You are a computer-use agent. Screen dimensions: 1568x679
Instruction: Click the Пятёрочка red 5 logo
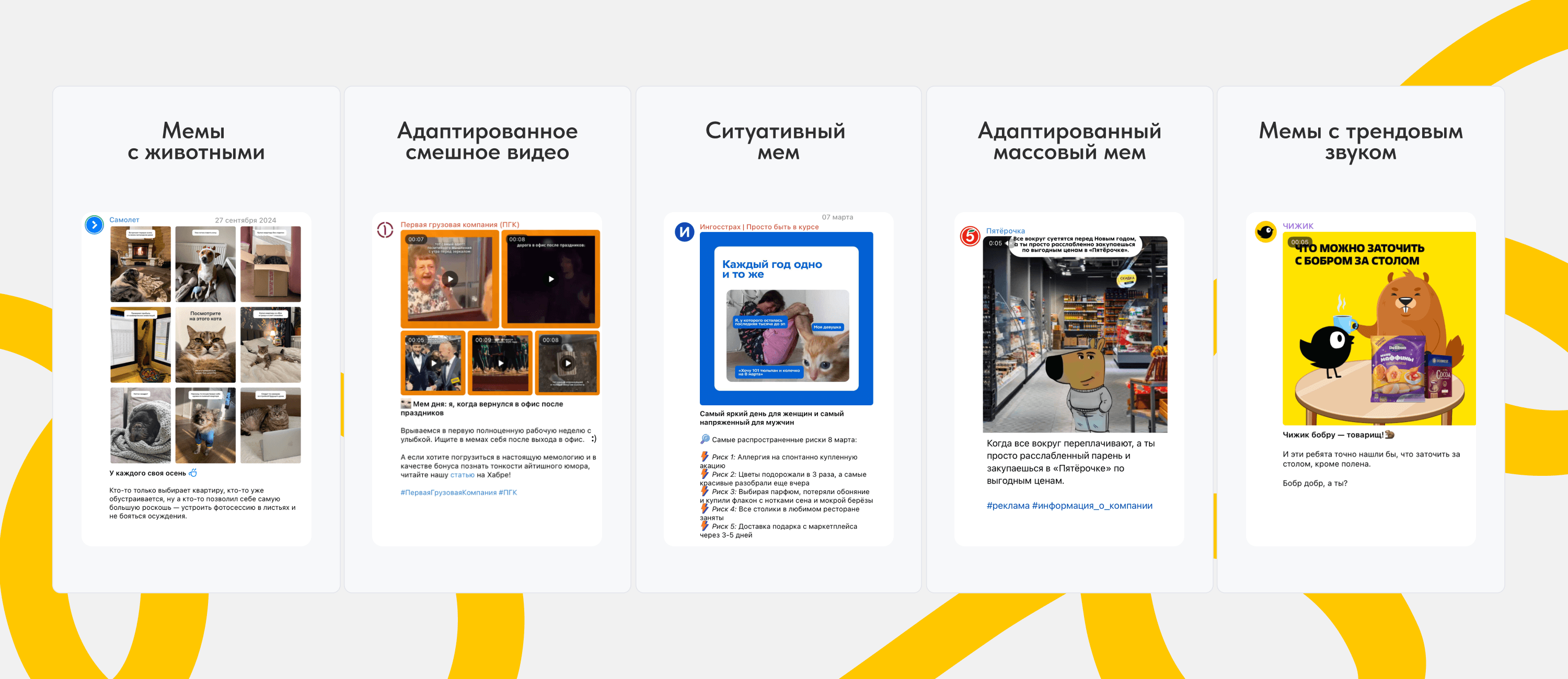click(x=970, y=236)
